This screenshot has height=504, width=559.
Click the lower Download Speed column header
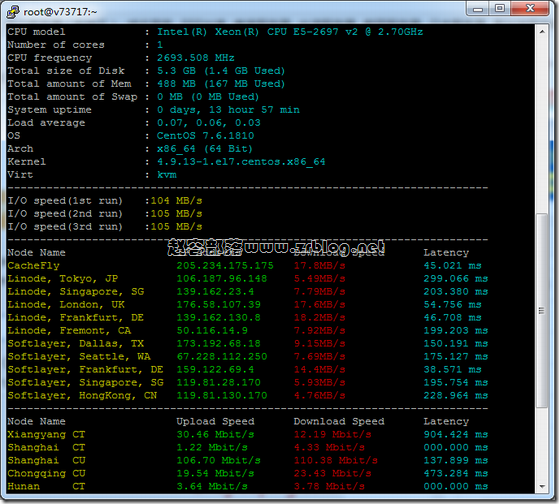[x=339, y=422]
